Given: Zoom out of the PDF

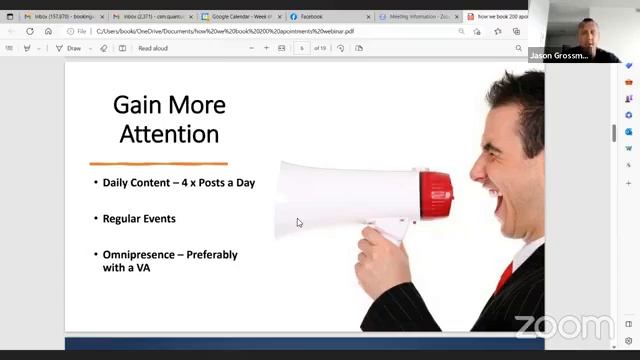Looking at the screenshot, I should pos(251,48).
